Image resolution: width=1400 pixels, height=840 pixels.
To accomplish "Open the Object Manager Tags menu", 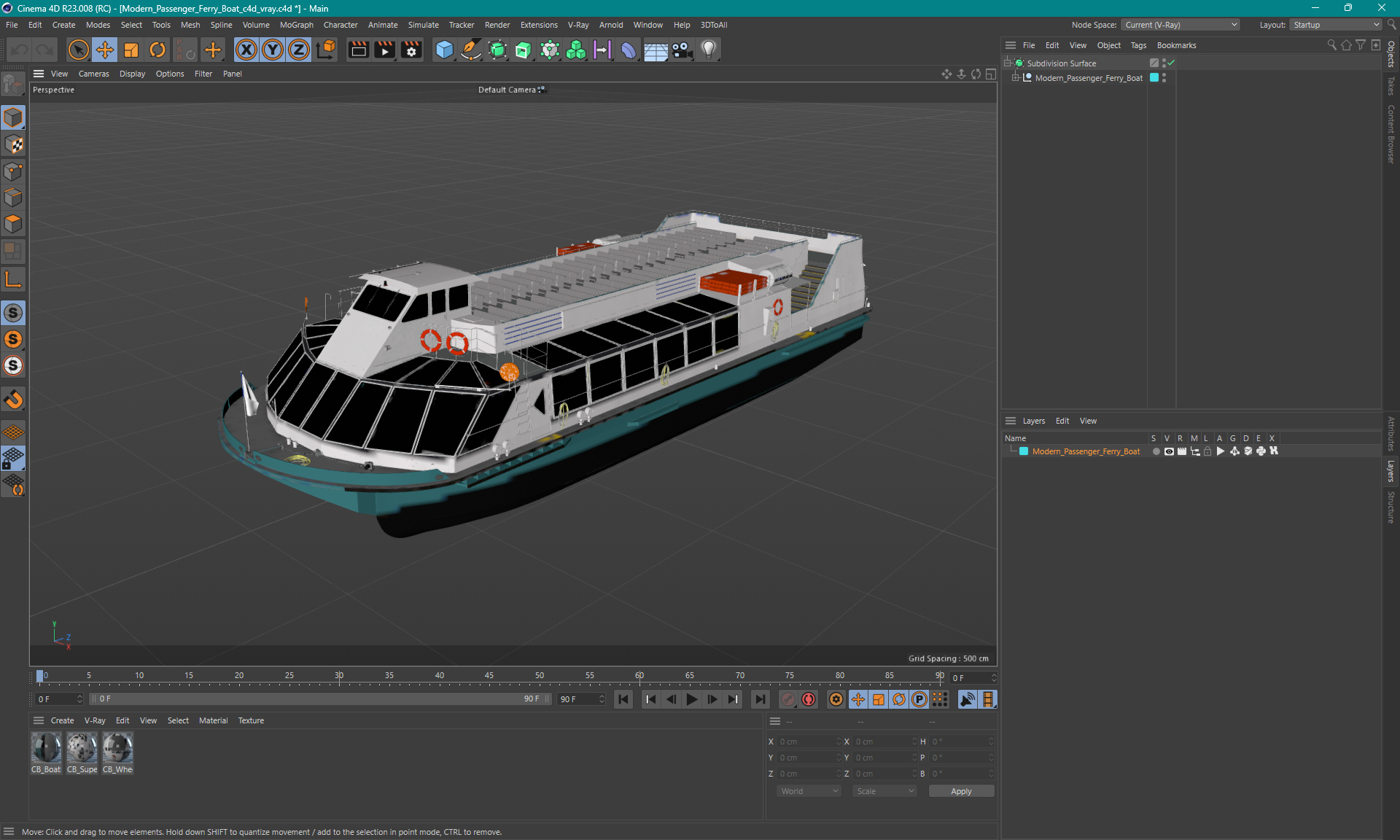I will click(1138, 45).
